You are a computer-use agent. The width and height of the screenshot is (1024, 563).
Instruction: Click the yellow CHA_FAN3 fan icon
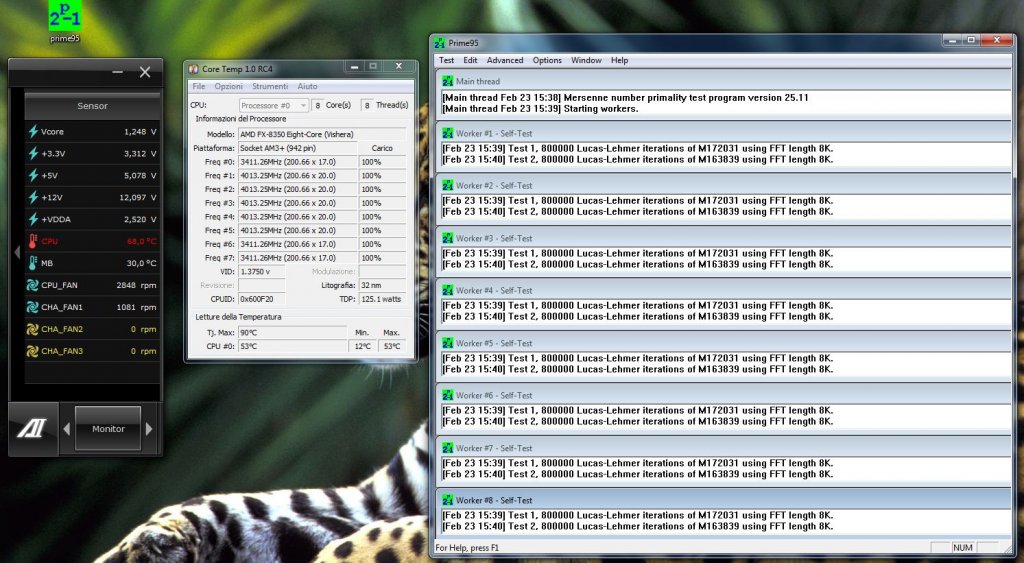coord(33,351)
